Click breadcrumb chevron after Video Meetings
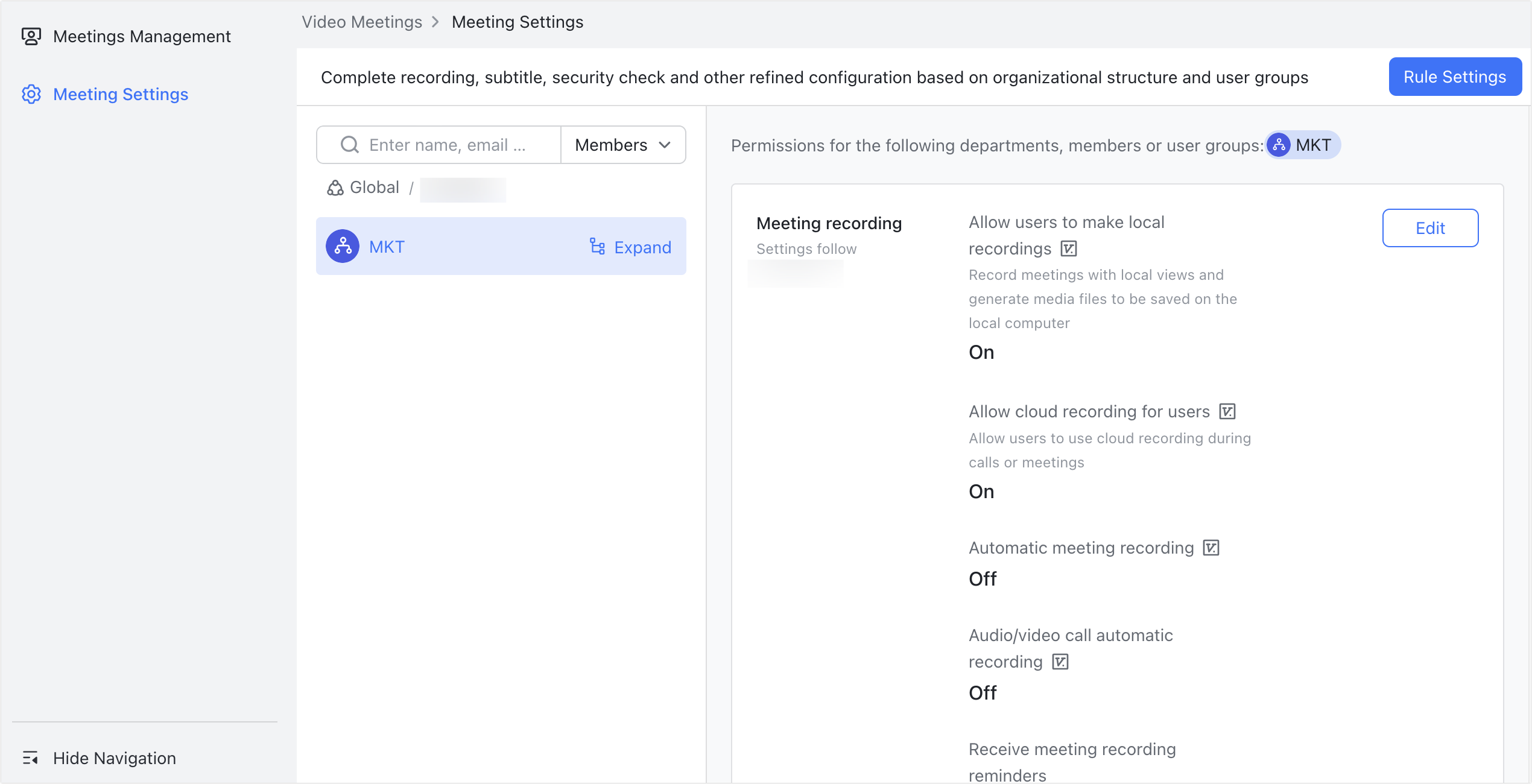1532x784 pixels. pos(435,22)
